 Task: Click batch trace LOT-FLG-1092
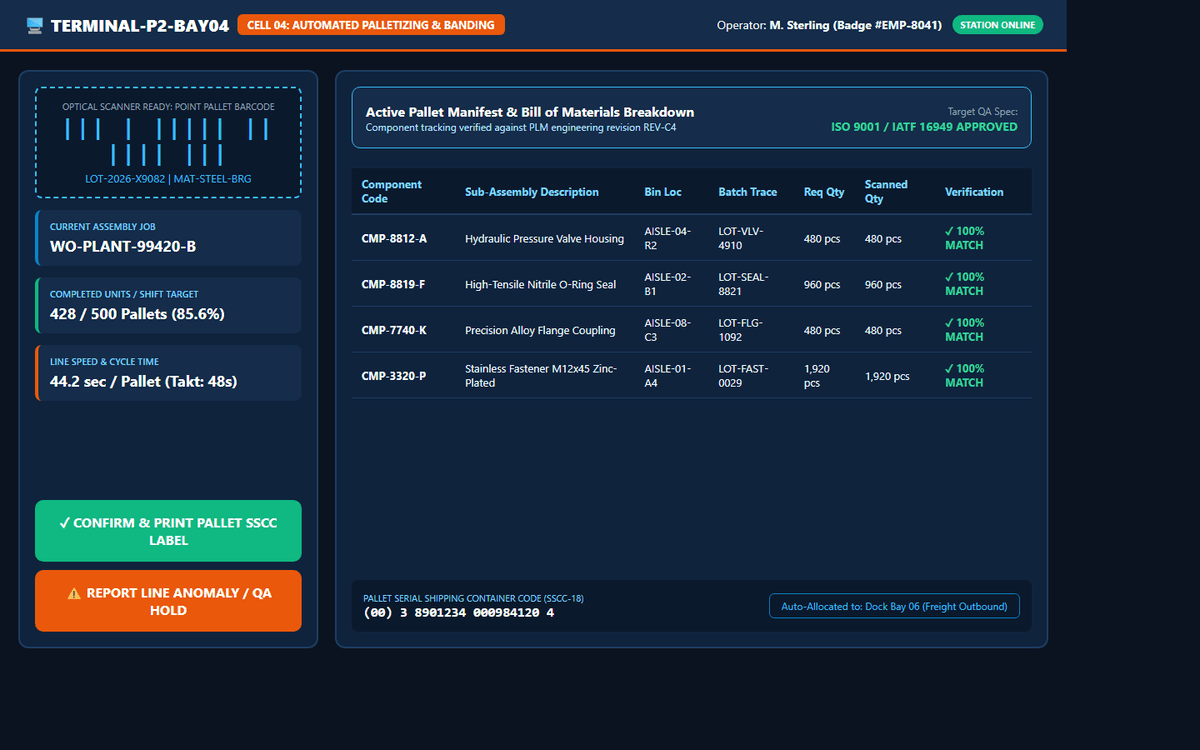point(743,330)
